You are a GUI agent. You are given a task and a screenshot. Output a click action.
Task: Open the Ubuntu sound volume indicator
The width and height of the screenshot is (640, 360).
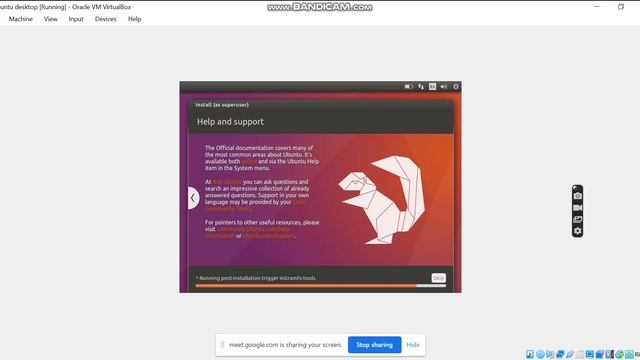pos(444,87)
